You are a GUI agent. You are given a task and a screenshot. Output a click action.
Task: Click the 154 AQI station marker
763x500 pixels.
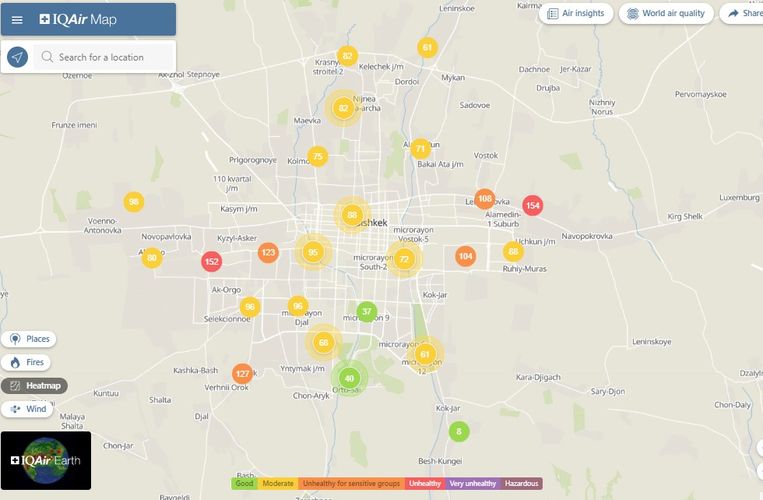pyautogui.click(x=533, y=205)
